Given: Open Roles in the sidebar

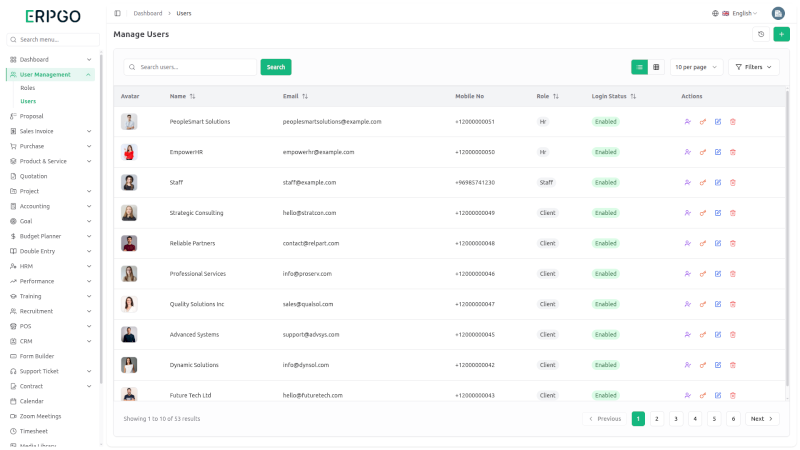Looking at the screenshot, I should (28, 88).
